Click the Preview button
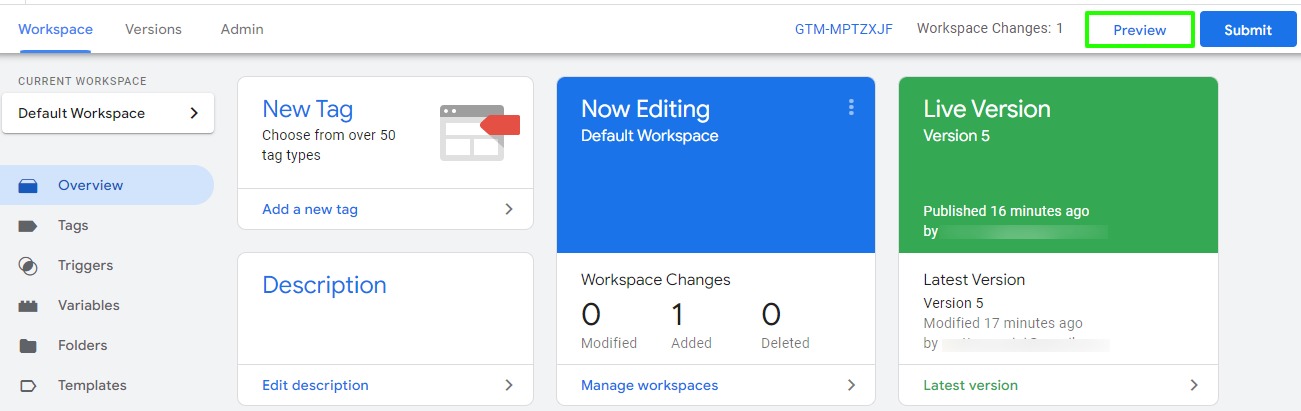This screenshot has height=411, width=1301. (x=1140, y=30)
